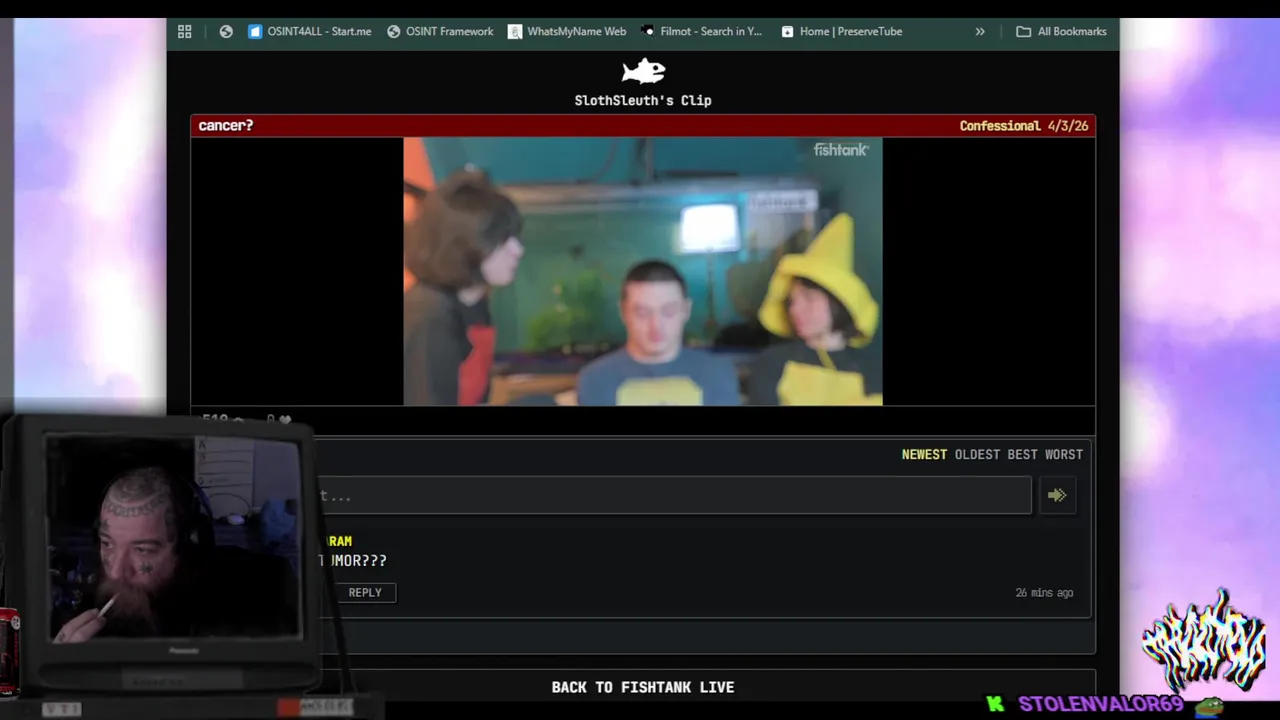Click the '26 mins ago' timestamp
1280x720 pixels.
(1044, 593)
